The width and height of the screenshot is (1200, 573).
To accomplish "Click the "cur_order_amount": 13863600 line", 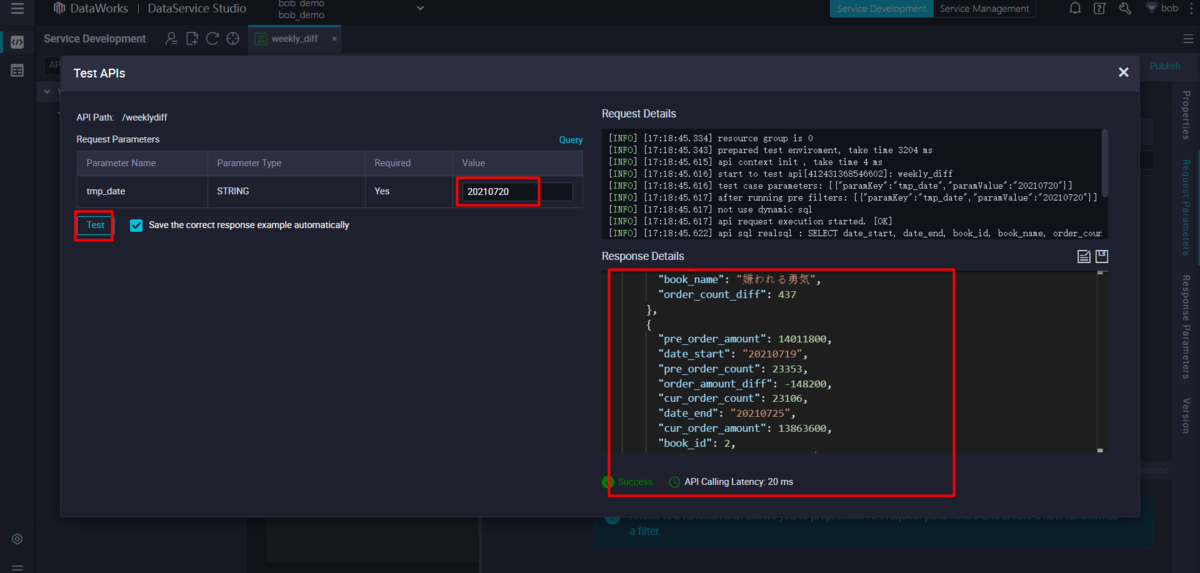I will click(x=744, y=428).
